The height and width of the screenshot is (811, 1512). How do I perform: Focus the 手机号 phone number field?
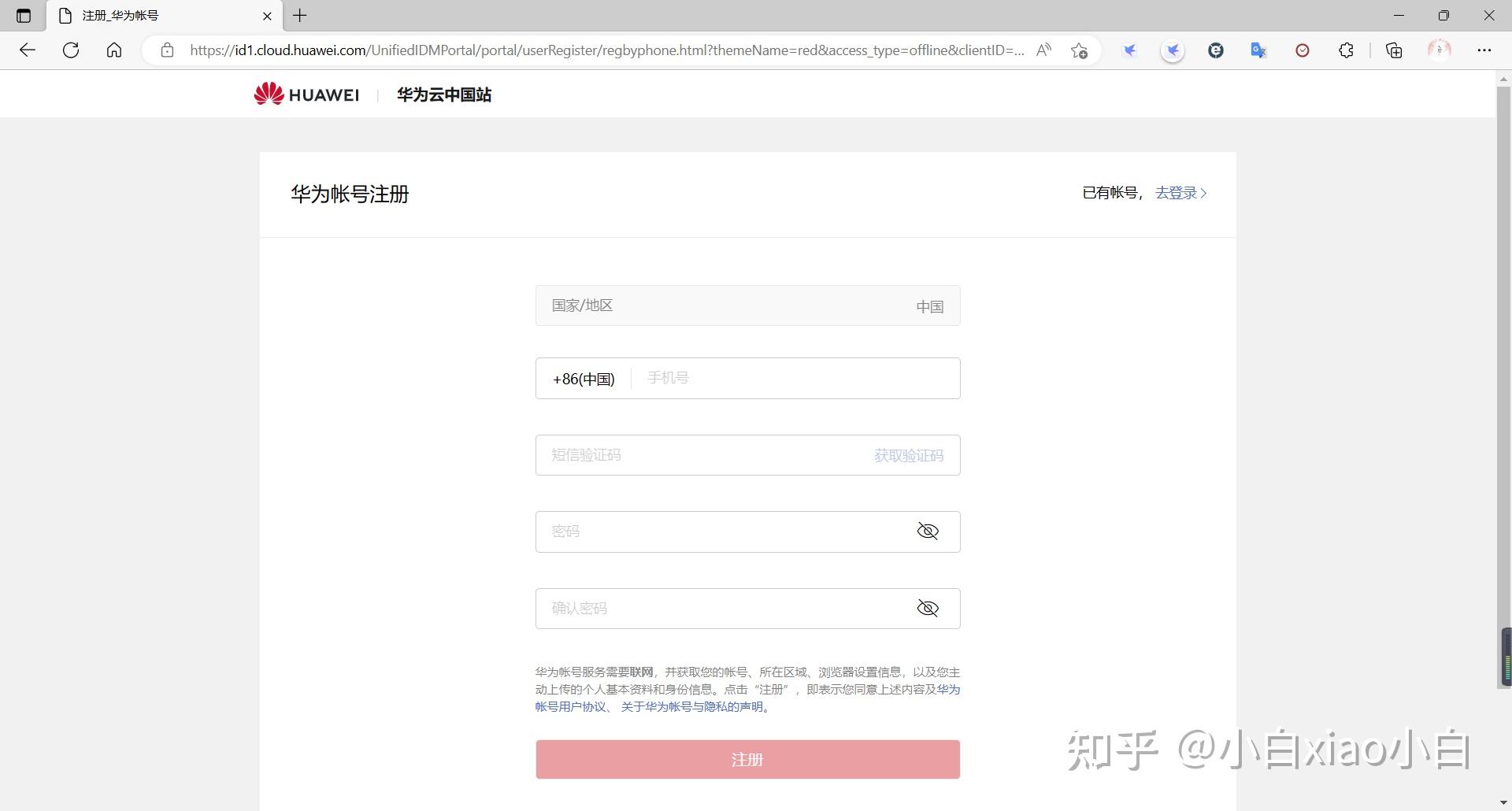[x=795, y=378]
